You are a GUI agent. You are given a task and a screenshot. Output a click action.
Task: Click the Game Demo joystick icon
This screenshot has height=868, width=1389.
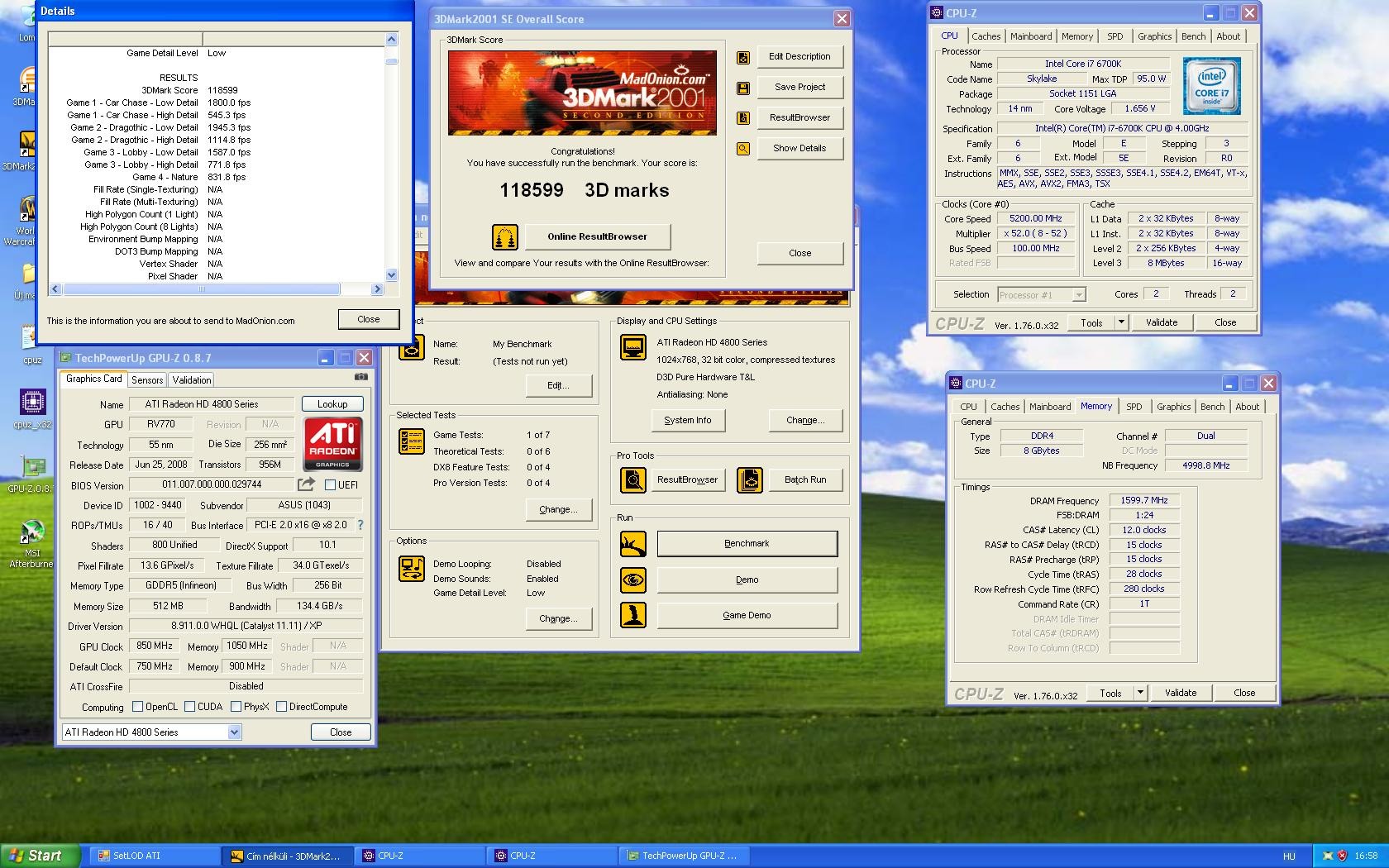point(633,615)
